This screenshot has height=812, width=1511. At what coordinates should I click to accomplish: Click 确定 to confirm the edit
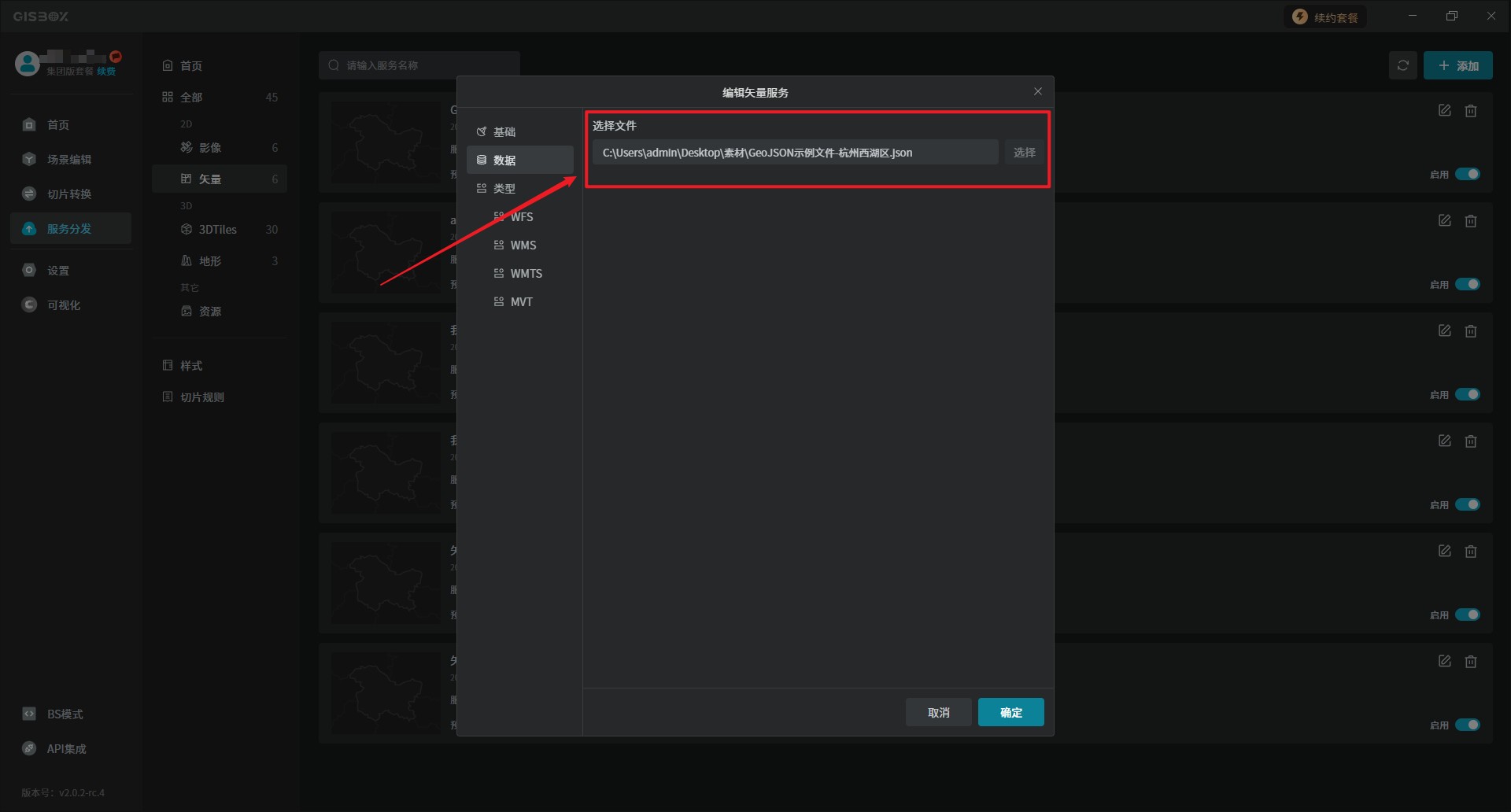1010,712
